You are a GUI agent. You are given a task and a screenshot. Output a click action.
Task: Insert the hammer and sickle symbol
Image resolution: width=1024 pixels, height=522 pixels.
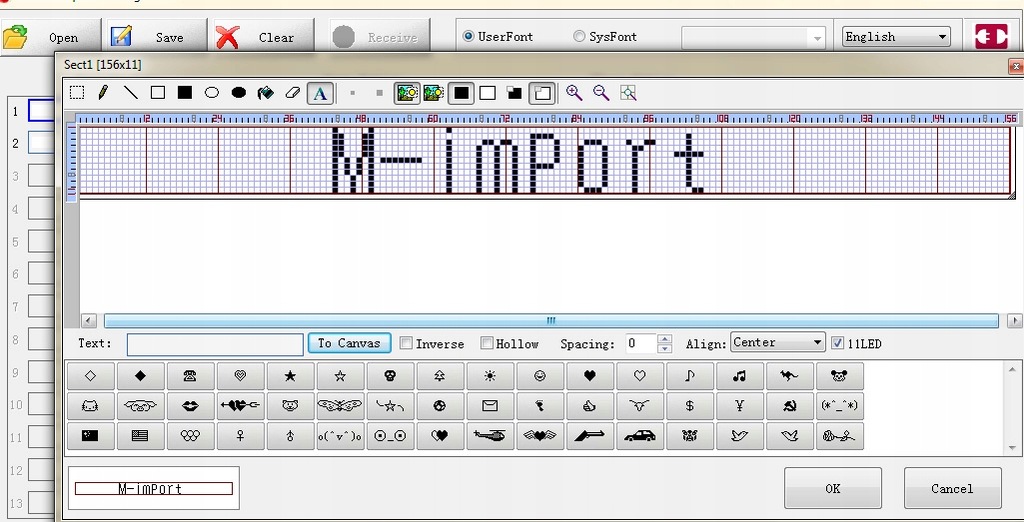pos(790,406)
